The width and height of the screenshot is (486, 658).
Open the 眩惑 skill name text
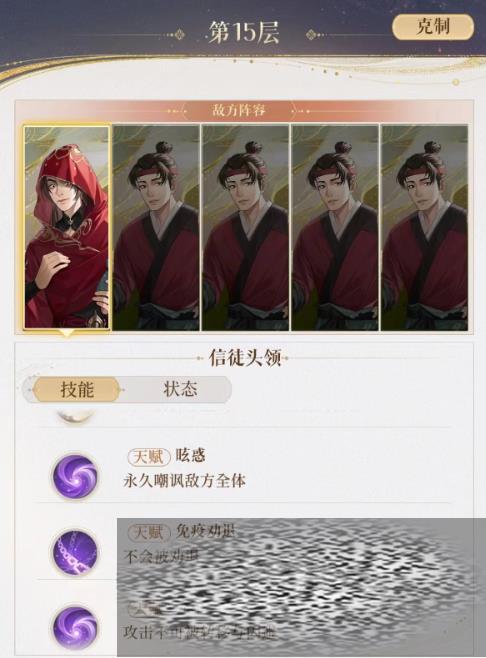(191, 455)
